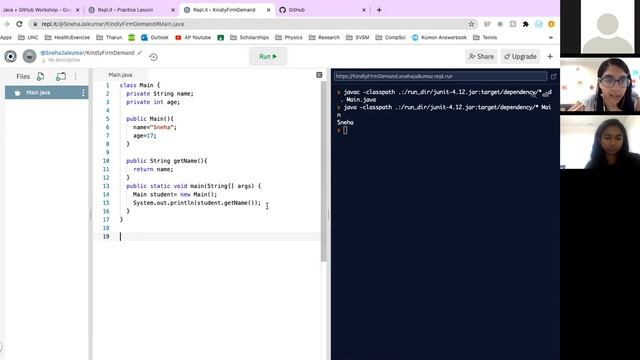Bookmark this page with star icon
This screenshot has width=640, height=360.
pyautogui.click(x=471, y=24)
